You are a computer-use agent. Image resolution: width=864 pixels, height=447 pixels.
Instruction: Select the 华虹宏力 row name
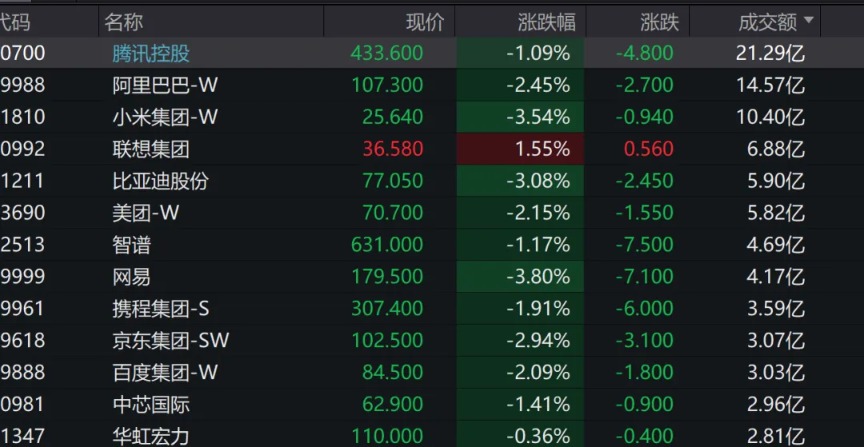point(151,437)
